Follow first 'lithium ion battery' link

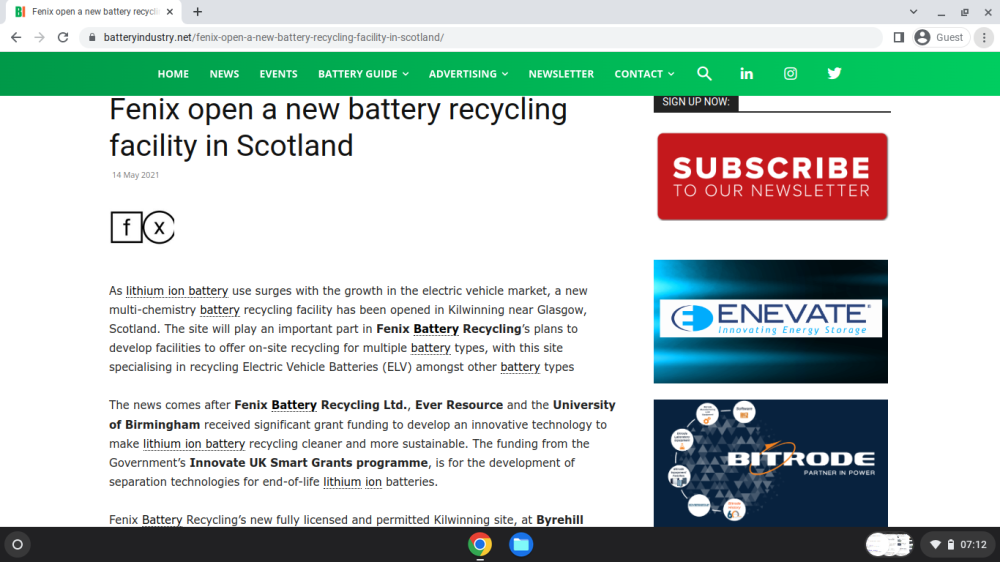177,291
